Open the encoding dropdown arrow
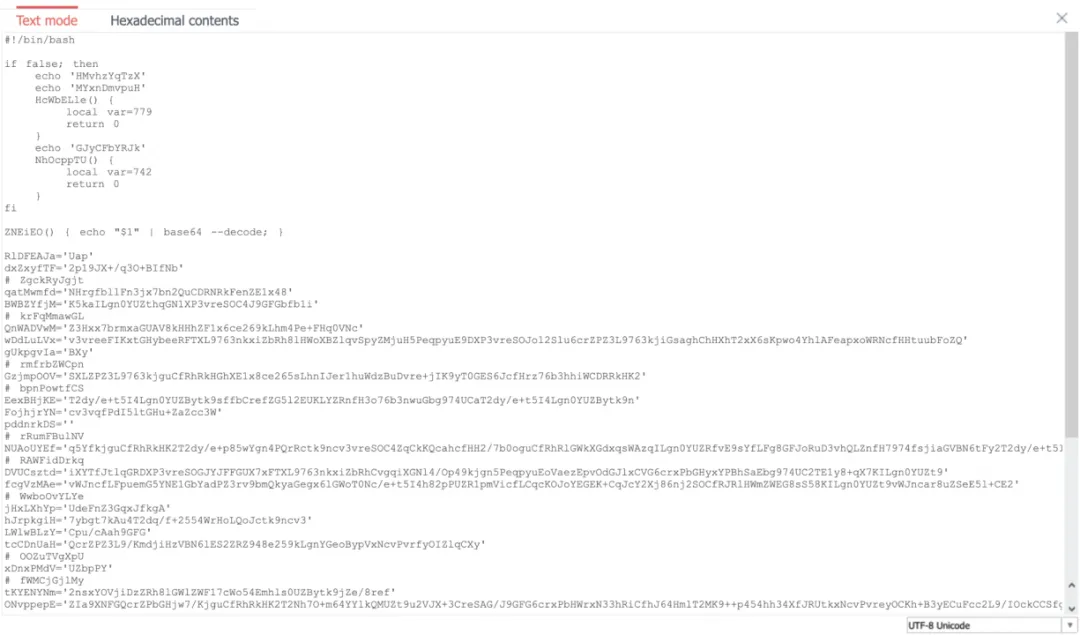The image size is (1080, 635). point(1070,625)
